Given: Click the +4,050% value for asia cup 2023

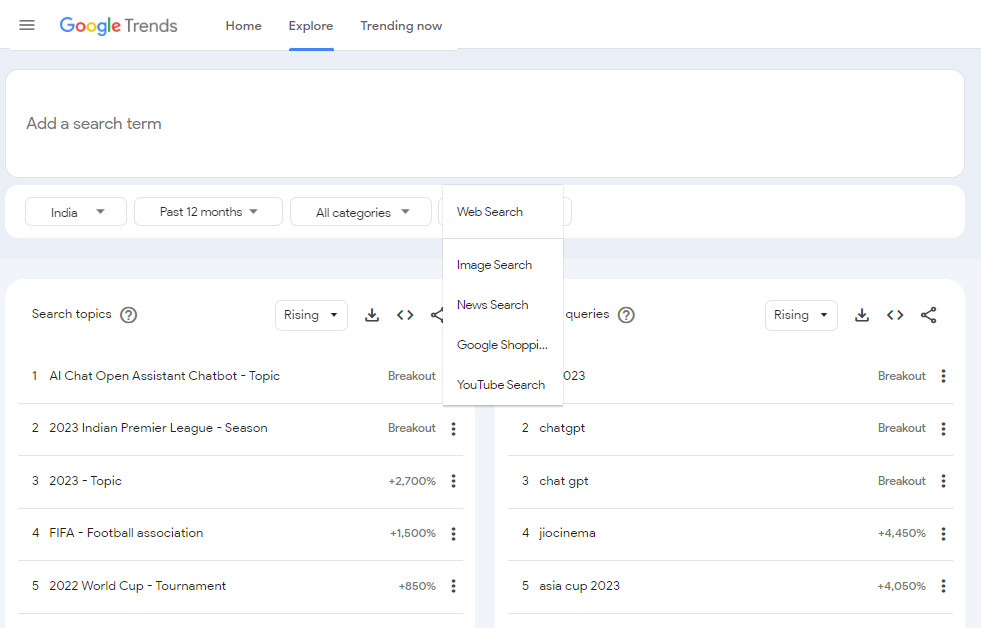Looking at the screenshot, I should pyautogui.click(x=902, y=586).
